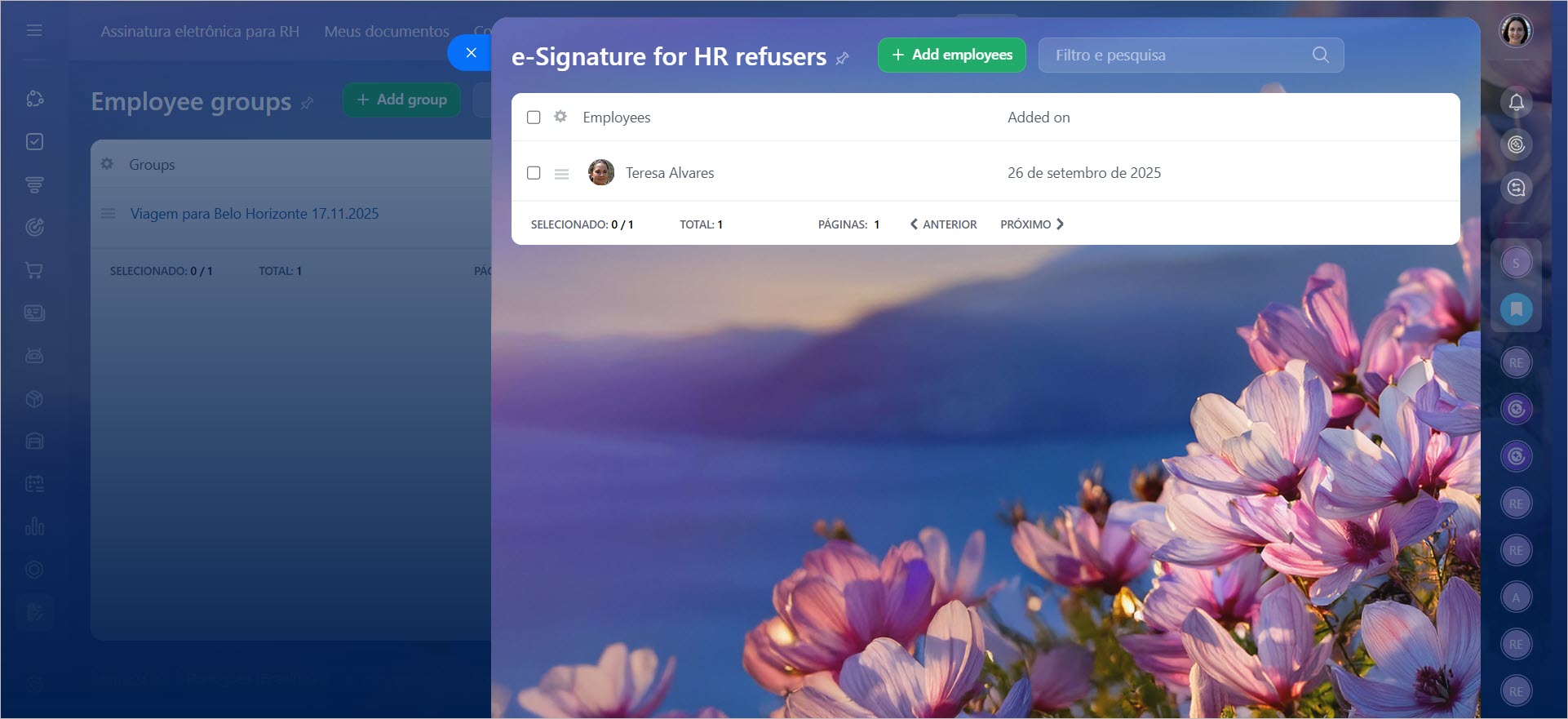Check the select-all checkbox beside Employees header
Screen dimensions: 1568x719
pyautogui.click(x=534, y=118)
